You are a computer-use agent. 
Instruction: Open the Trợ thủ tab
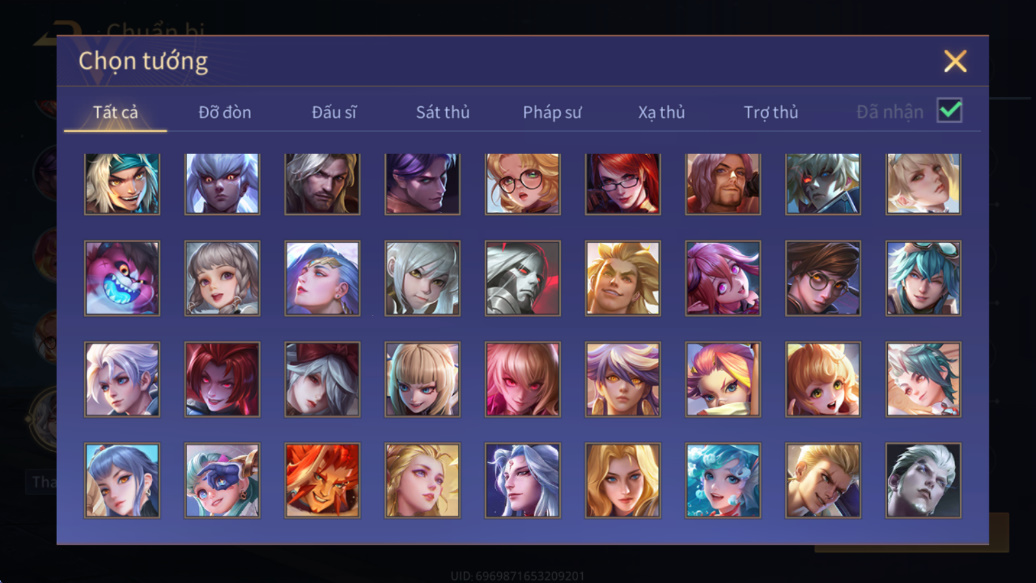(771, 112)
